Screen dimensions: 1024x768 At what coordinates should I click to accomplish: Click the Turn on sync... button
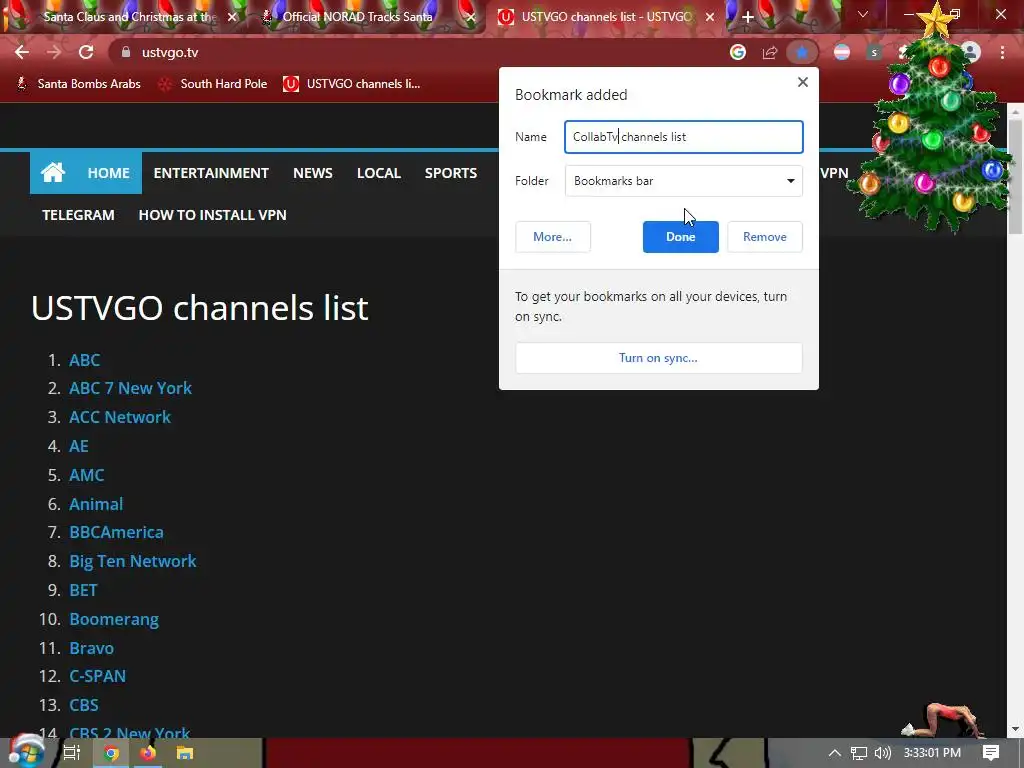(x=658, y=358)
